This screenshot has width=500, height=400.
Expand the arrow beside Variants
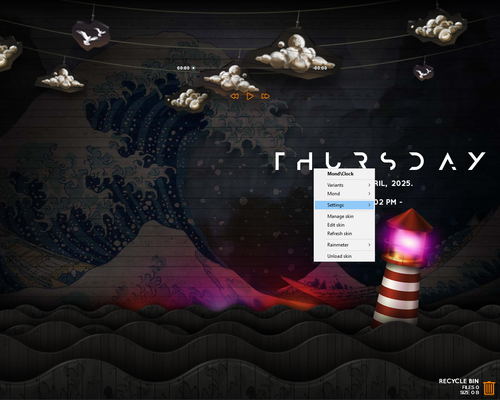pos(369,185)
